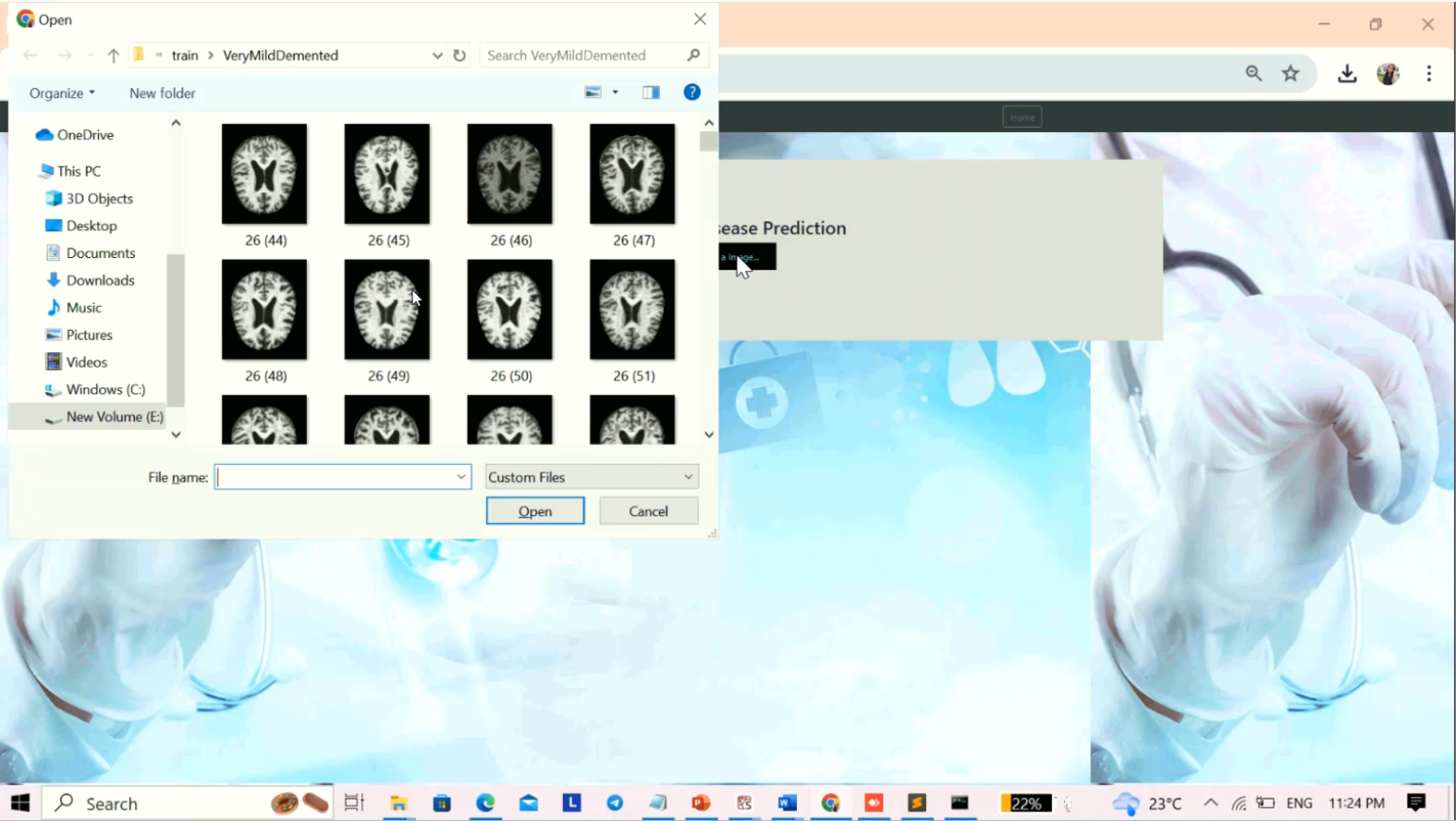Click the Chrome zoom magnifier icon
Image resolution: width=1456 pixels, height=821 pixels.
click(x=1253, y=74)
